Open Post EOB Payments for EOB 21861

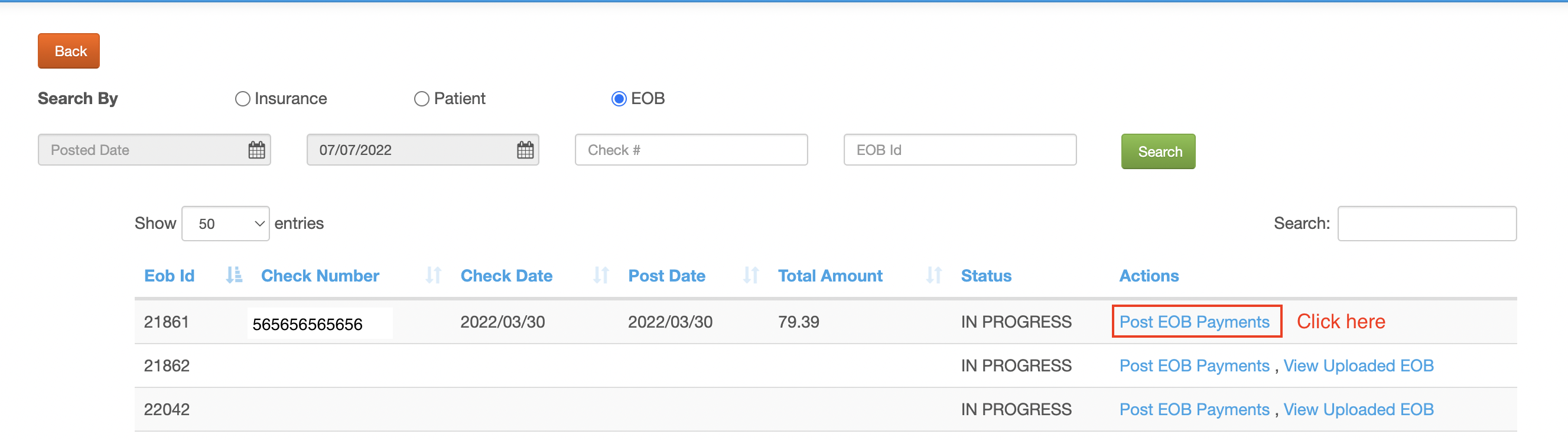[x=1194, y=322]
